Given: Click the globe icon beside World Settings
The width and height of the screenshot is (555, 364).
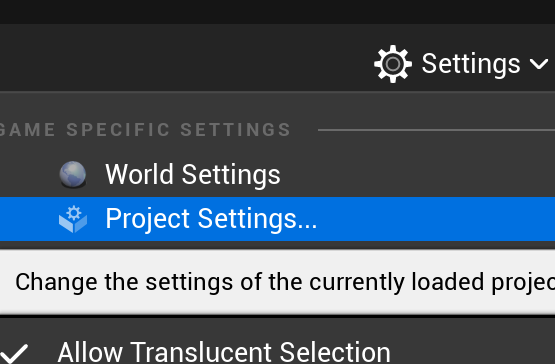Looking at the screenshot, I should click(x=73, y=175).
